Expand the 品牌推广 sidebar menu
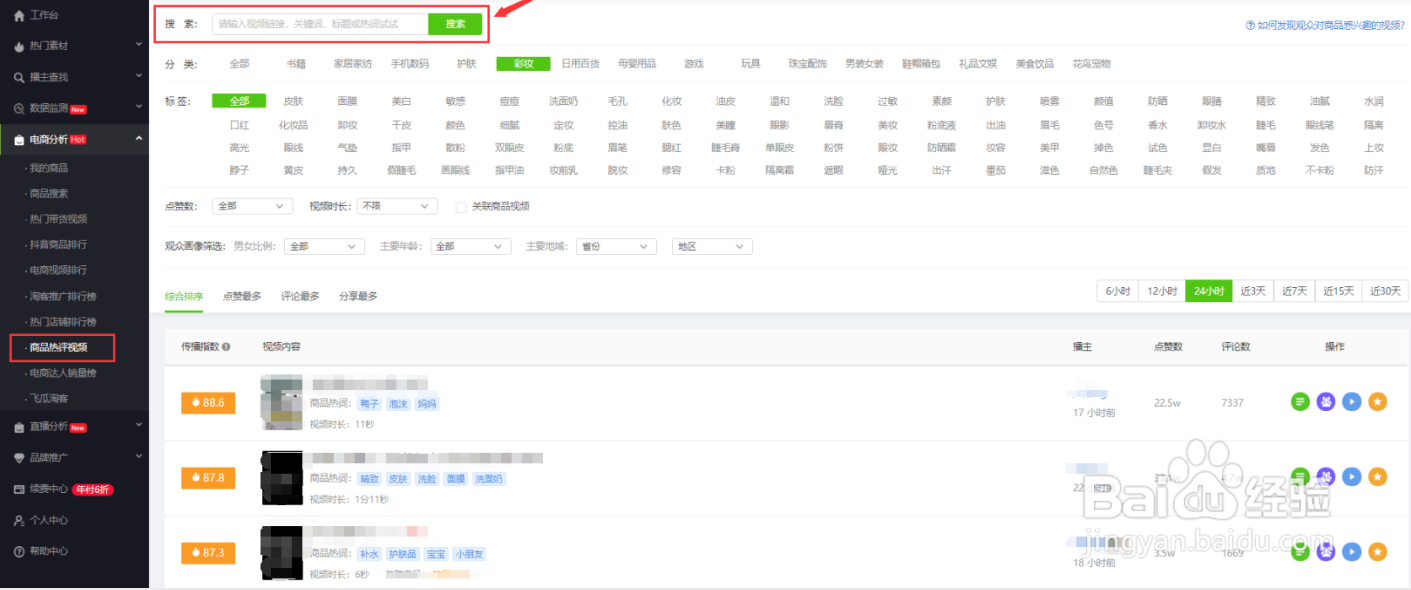1411x590 pixels. click(x=74, y=458)
